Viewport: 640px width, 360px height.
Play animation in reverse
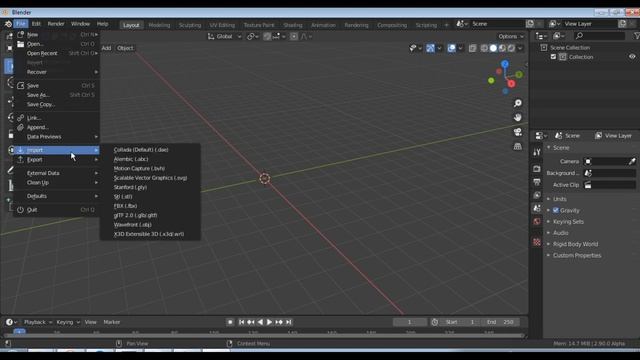pos(260,322)
